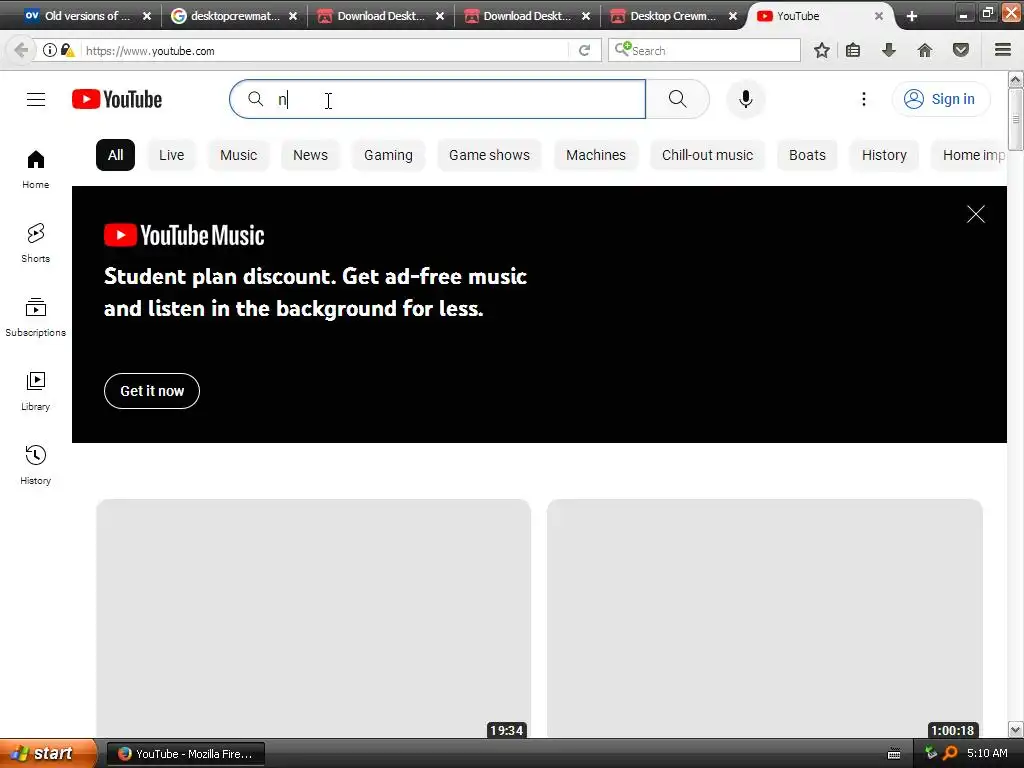Select the Gaming filter chip

click(388, 155)
